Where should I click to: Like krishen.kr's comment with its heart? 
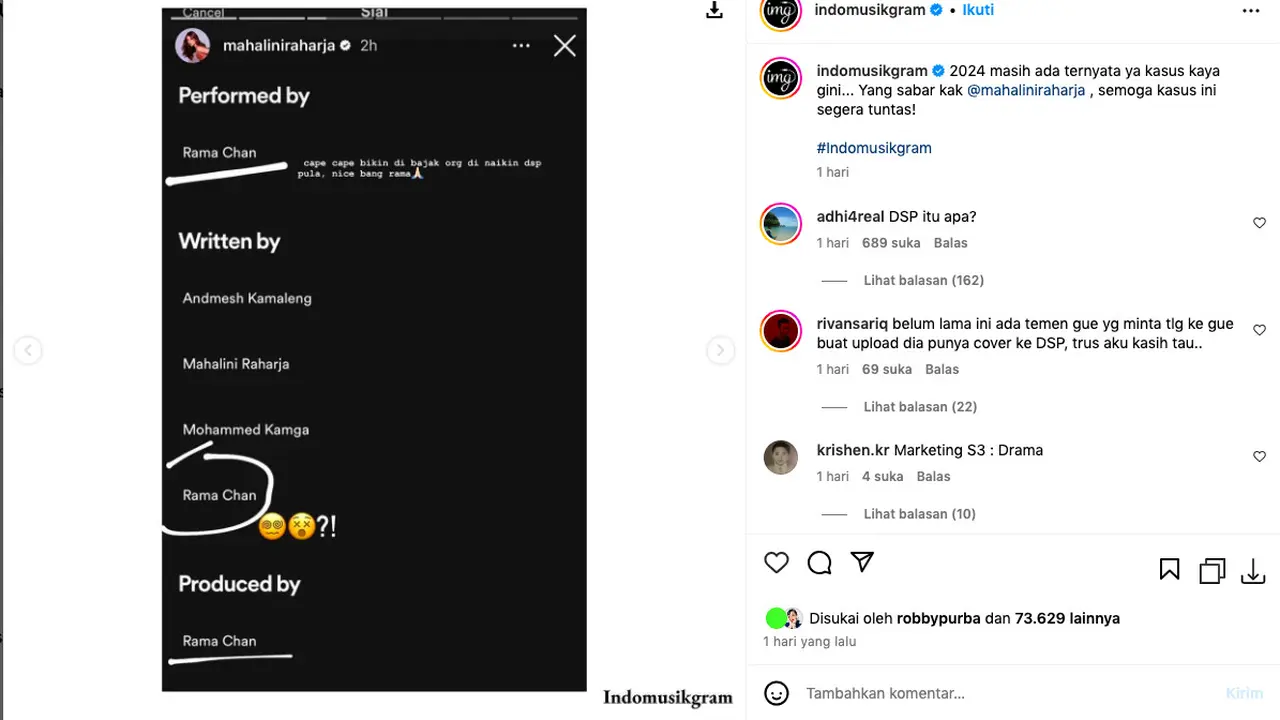tap(1259, 456)
